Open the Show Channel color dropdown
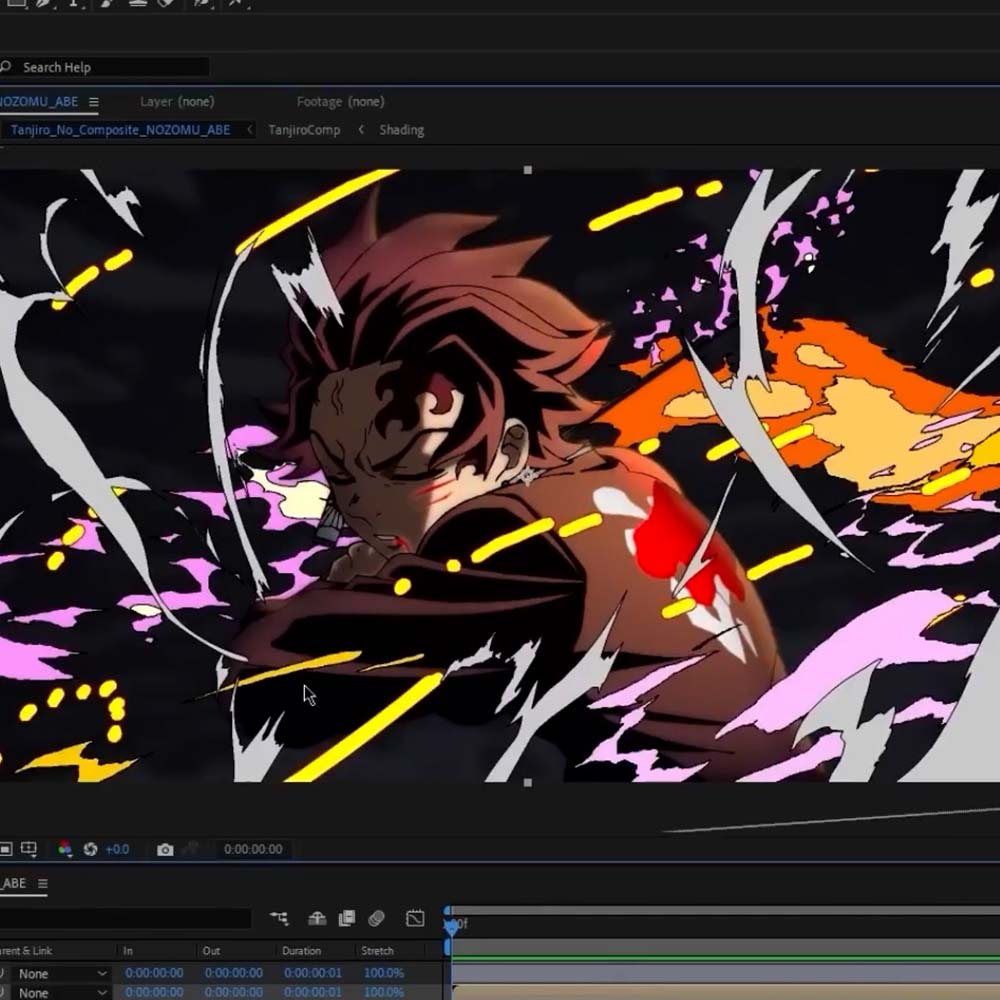 (x=65, y=849)
